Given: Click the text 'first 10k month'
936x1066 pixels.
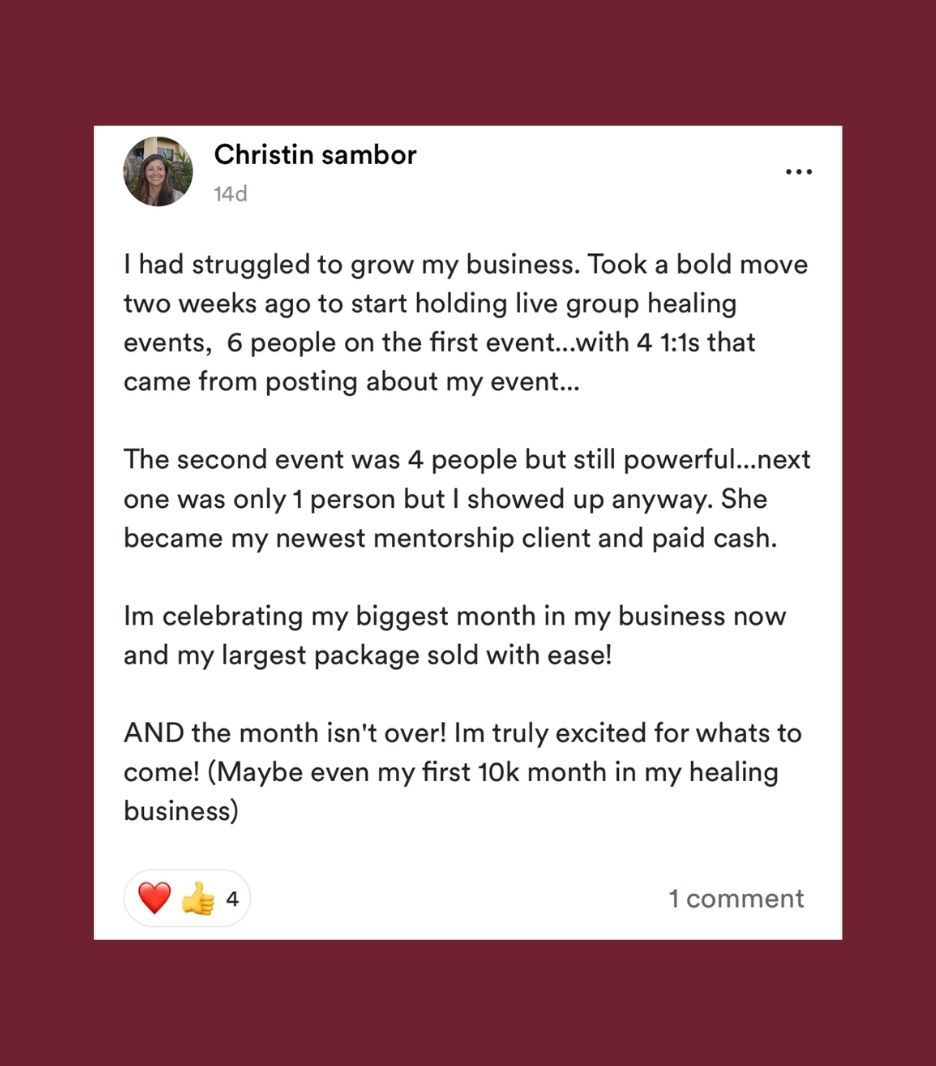Looking at the screenshot, I should (x=514, y=772).
